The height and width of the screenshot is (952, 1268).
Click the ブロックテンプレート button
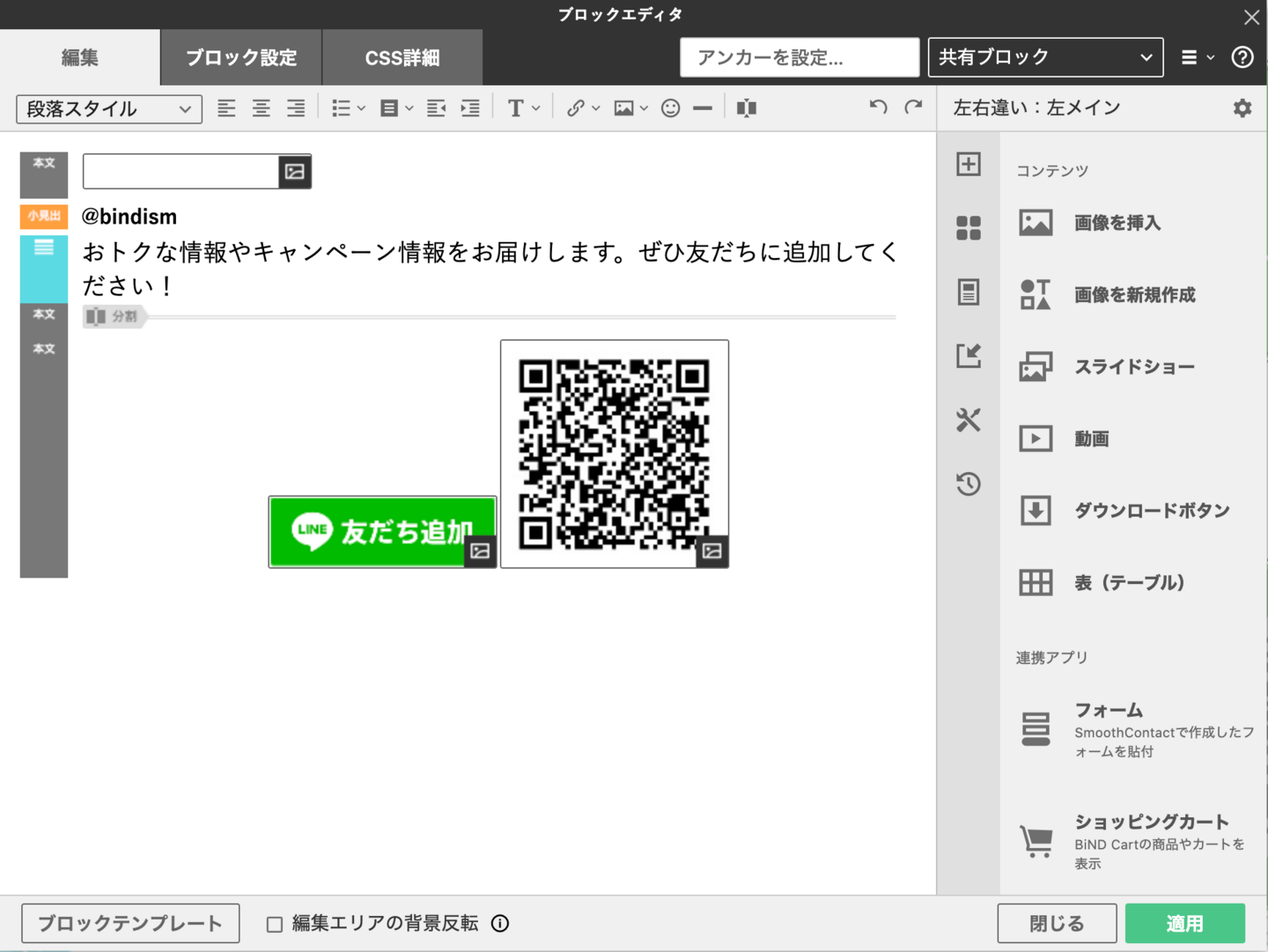pyautogui.click(x=130, y=924)
